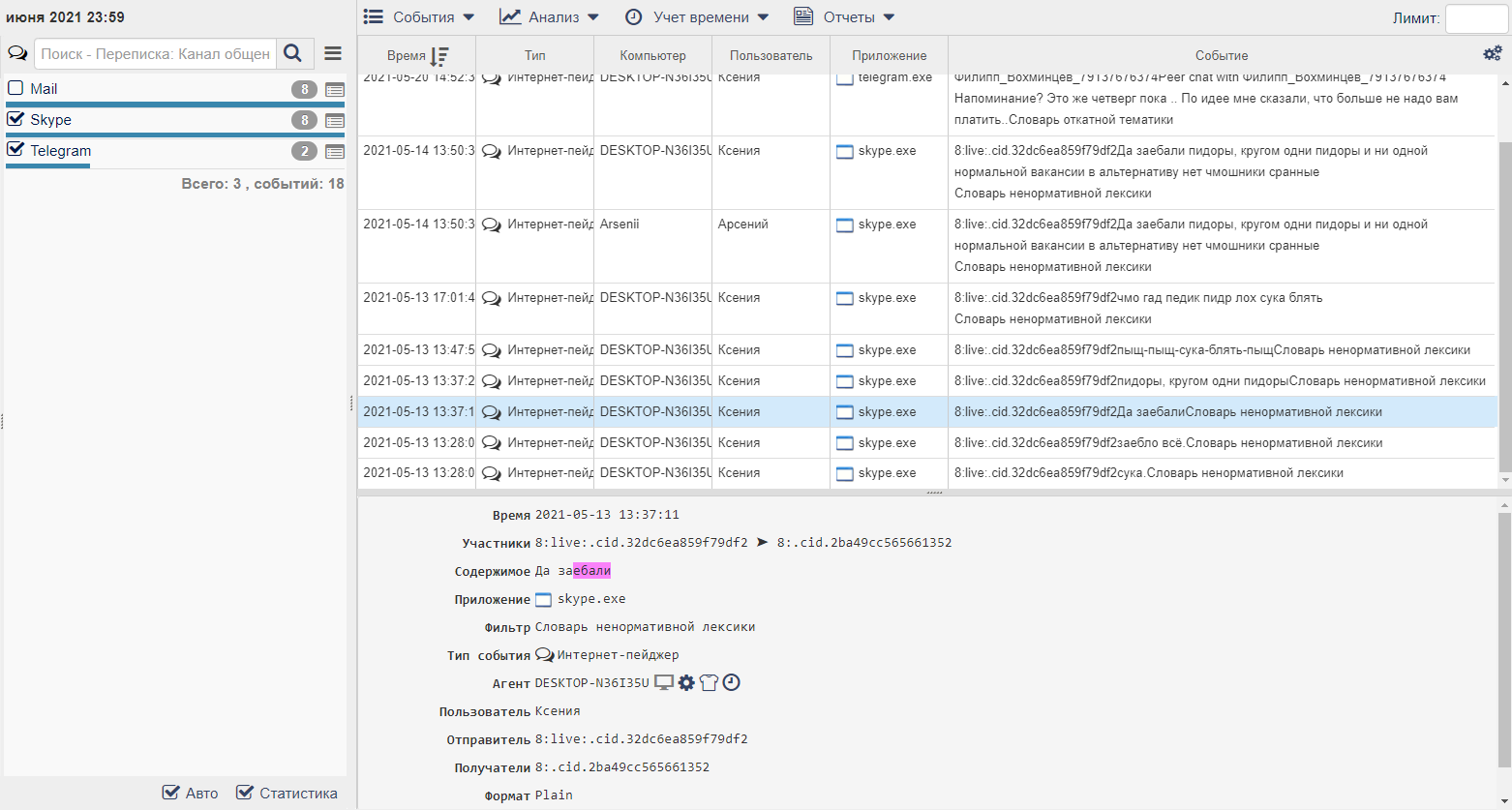This screenshot has width=1512, height=810.
Task: Click the chat icon in the 17:01:4 row
Action: tap(492, 298)
